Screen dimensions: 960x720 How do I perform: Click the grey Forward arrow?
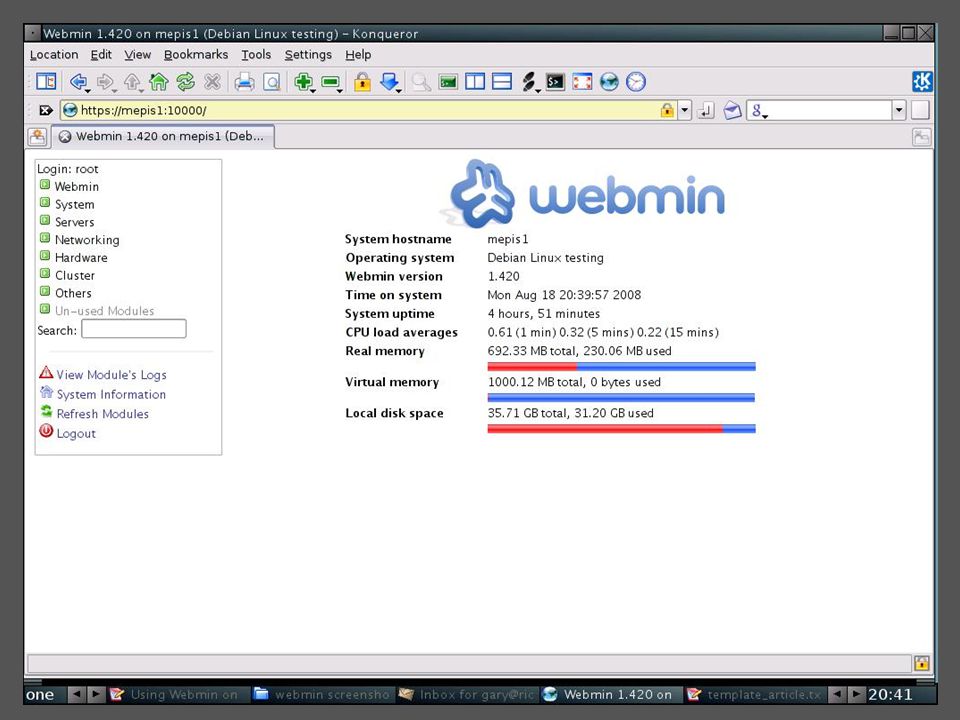(105, 81)
